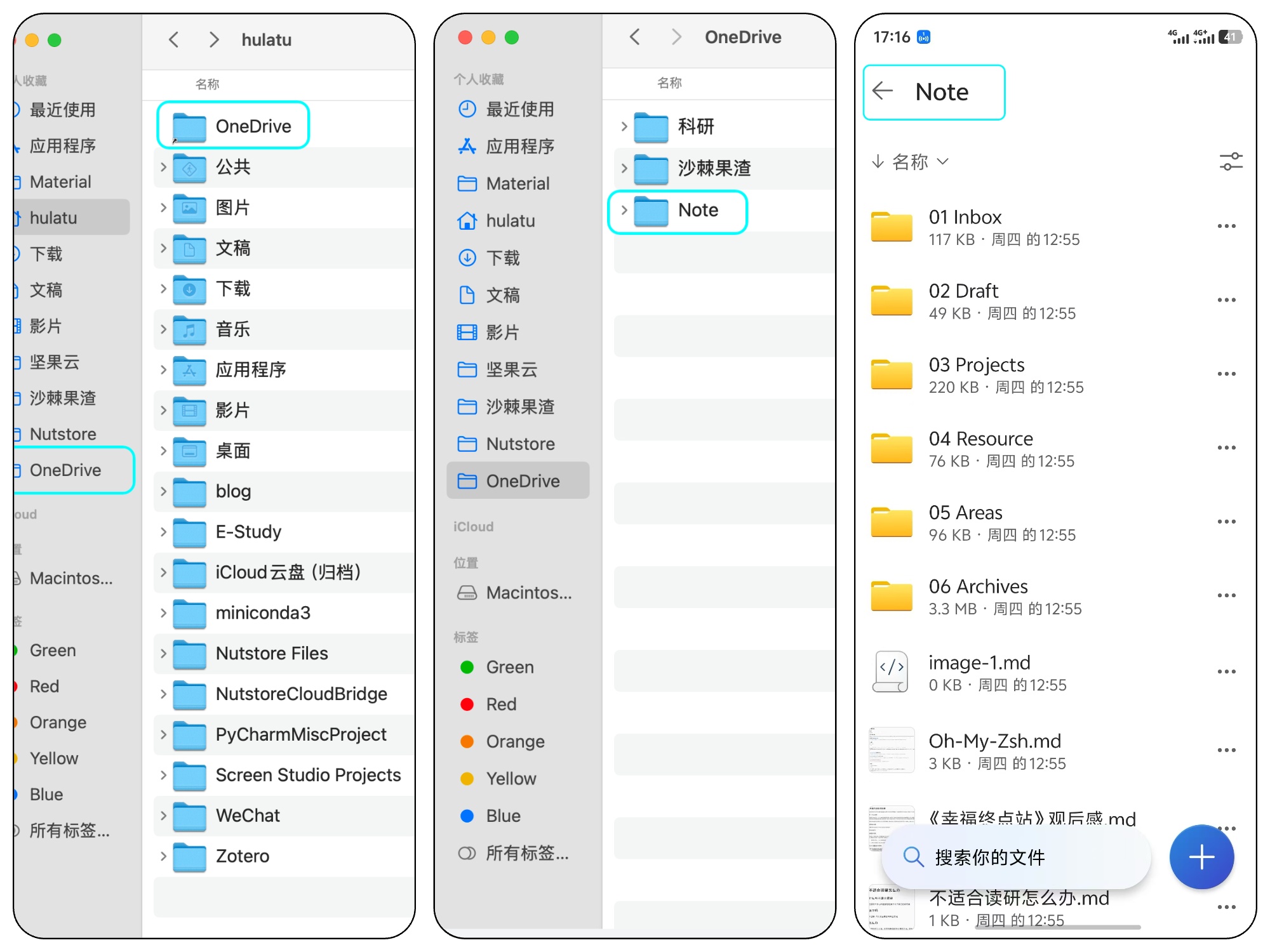Expand the Note folder disclosure triangle
The image size is (1270, 952).
pos(624,210)
